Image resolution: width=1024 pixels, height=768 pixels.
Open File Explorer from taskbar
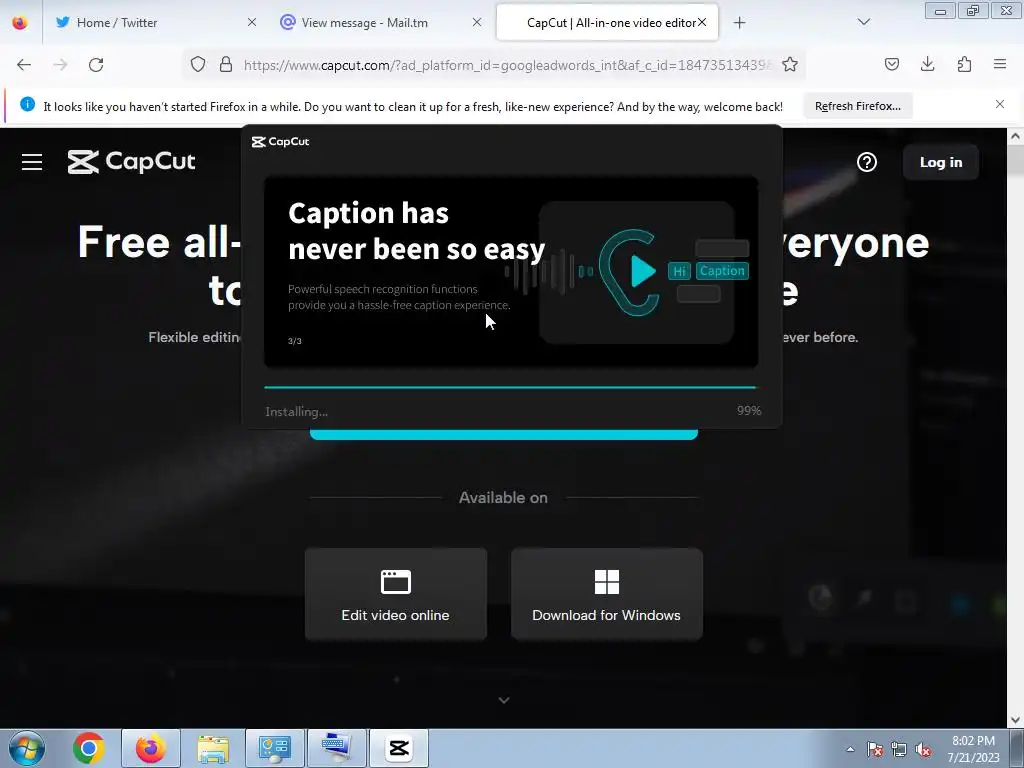(x=212, y=748)
